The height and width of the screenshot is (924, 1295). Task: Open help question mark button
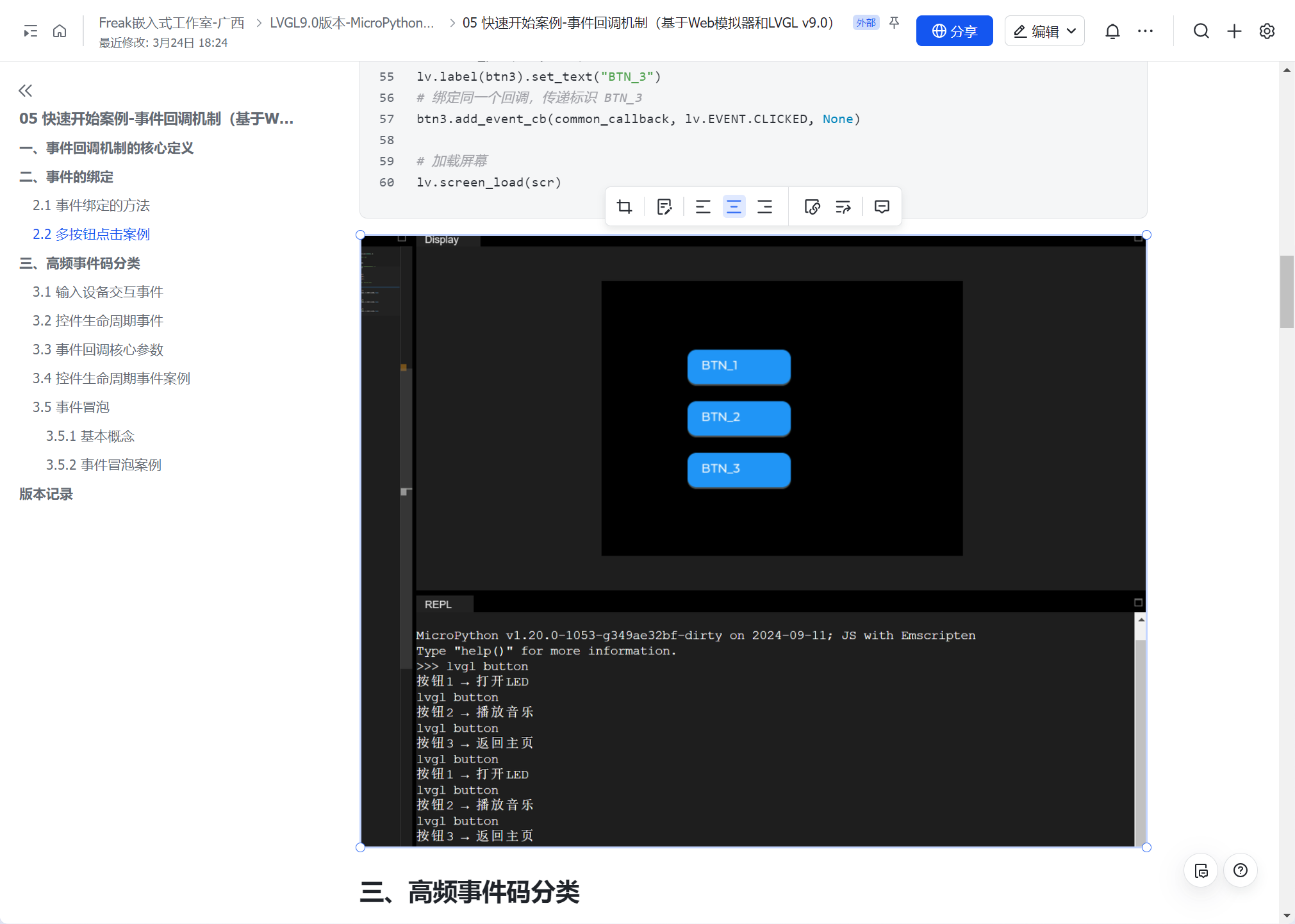(x=1241, y=870)
